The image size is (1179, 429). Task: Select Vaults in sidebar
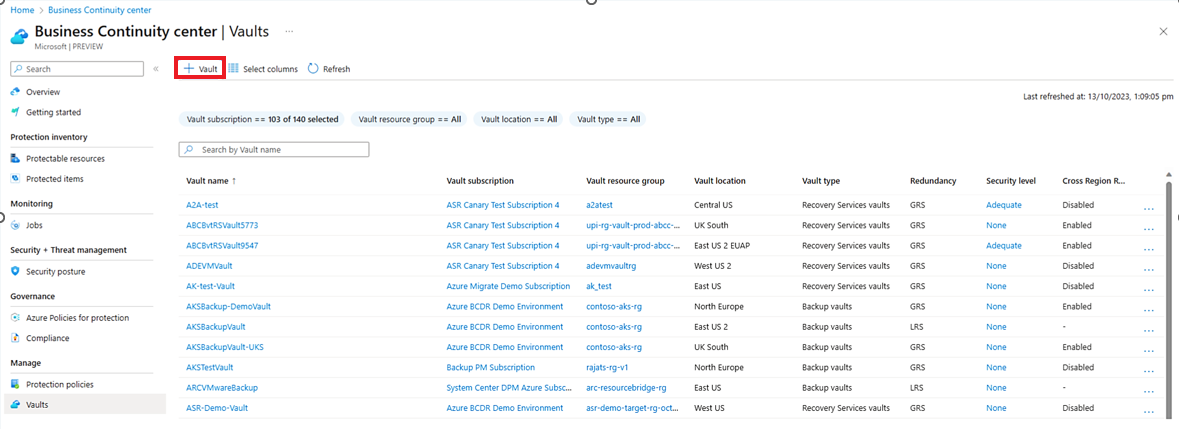tap(85, 404)
